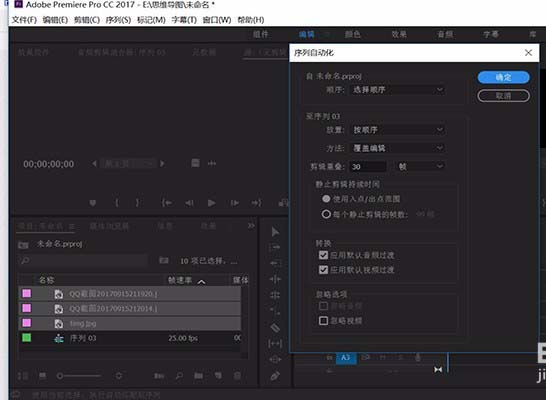546x400 pixels.
Task: Click the New Item icon in project panel
Action: click(218, 376)
